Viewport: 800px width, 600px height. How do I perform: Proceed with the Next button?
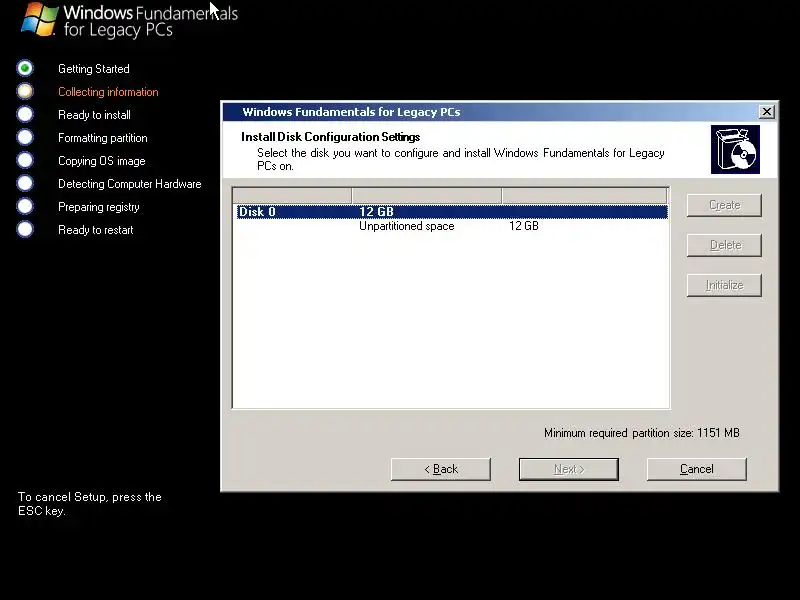(568, 469)
